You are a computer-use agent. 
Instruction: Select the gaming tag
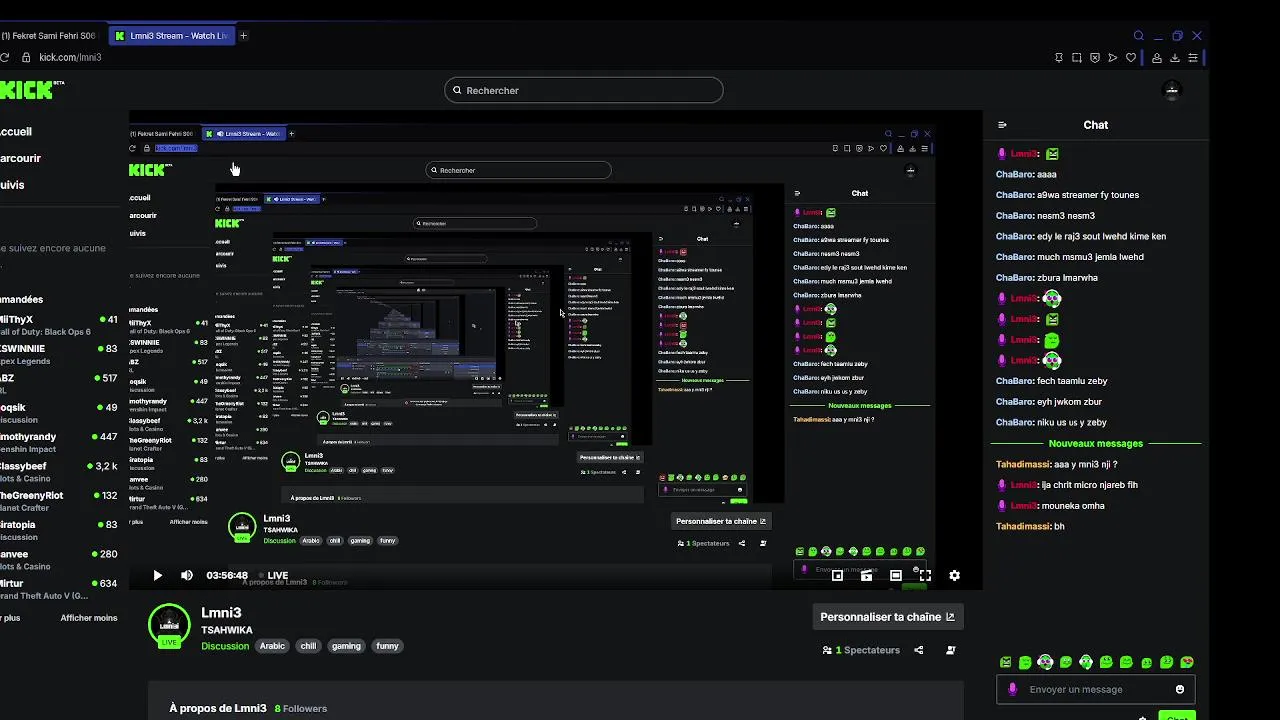[346, 646]
